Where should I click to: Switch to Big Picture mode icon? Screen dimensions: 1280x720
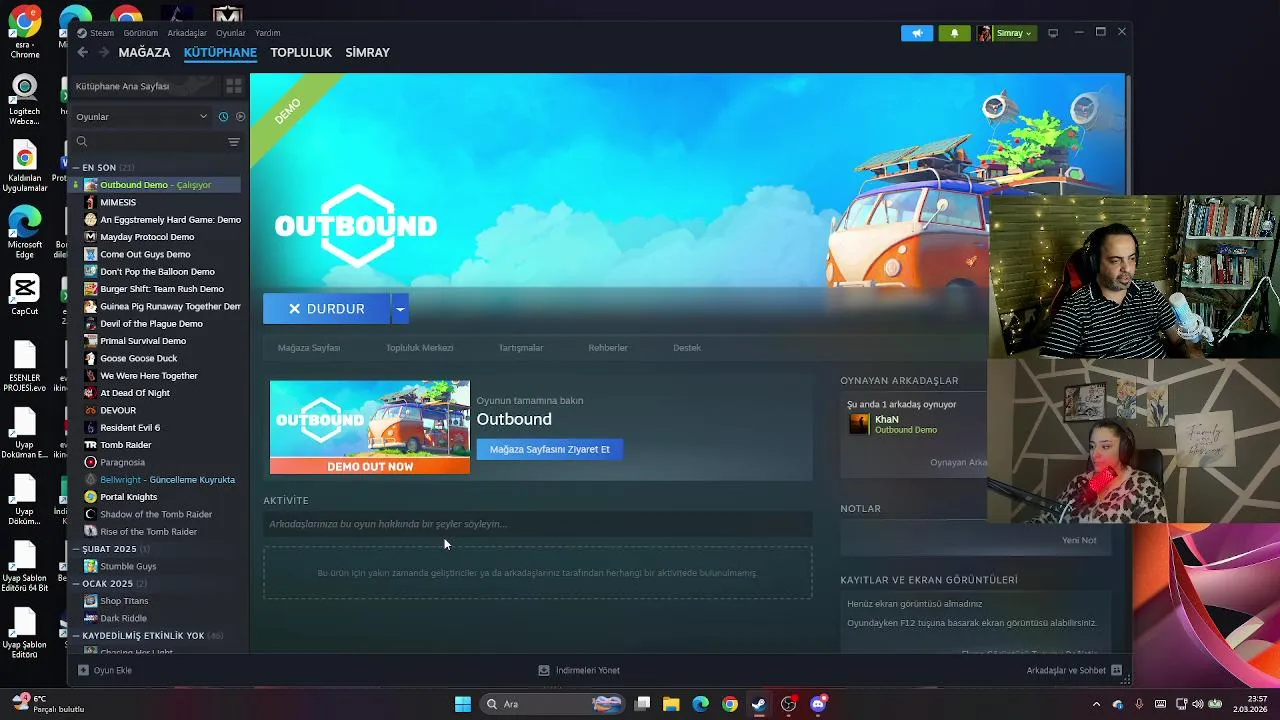(x=1053, y=33)
